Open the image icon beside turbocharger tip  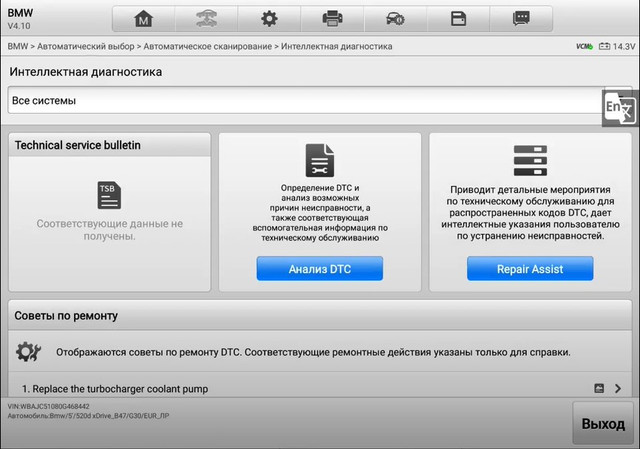click(x=600, y=388)
